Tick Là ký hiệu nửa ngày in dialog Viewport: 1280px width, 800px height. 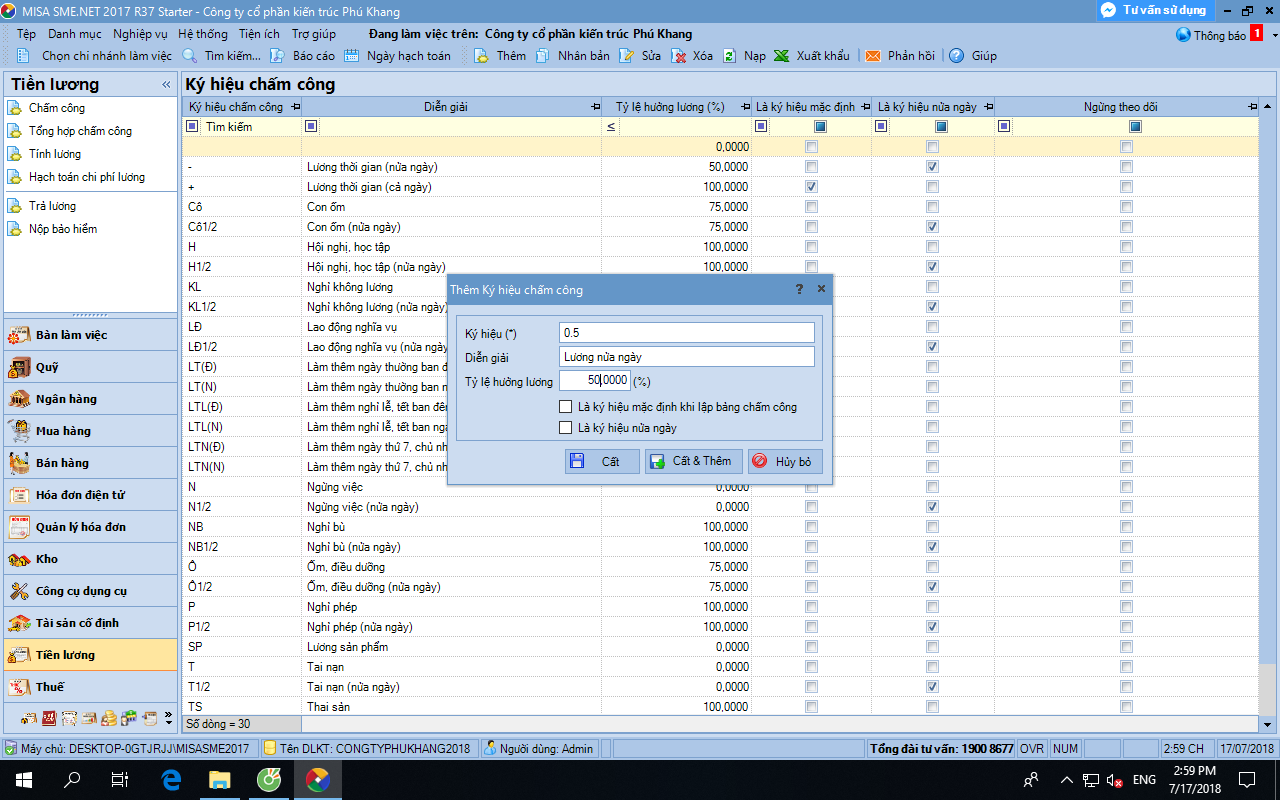(x=566, y=428)
